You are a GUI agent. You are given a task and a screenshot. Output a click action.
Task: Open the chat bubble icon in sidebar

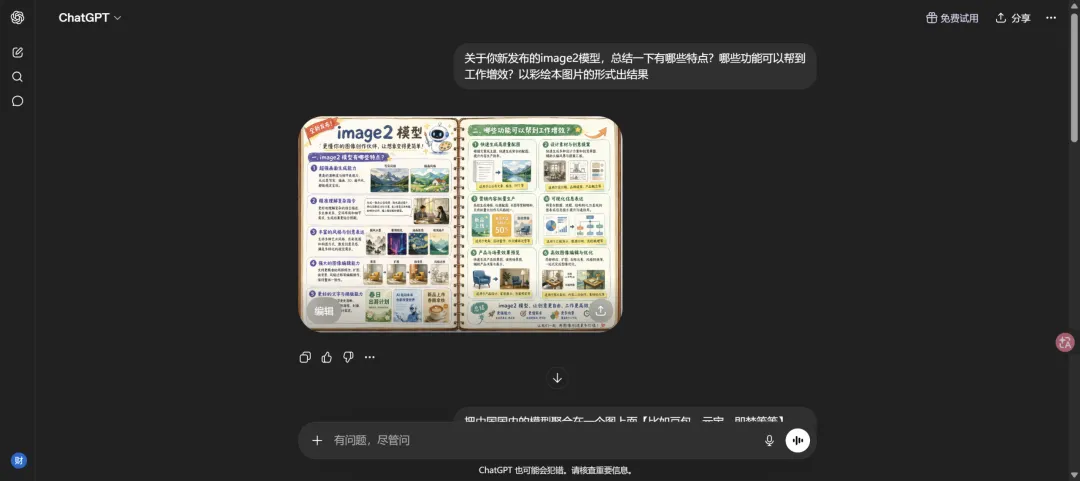18,101
